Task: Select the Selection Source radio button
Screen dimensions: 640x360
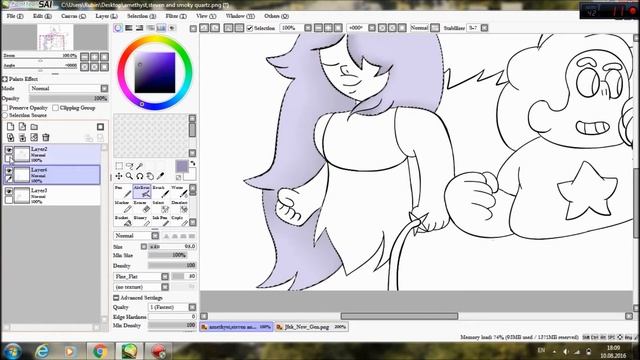Action: point(5,116)
